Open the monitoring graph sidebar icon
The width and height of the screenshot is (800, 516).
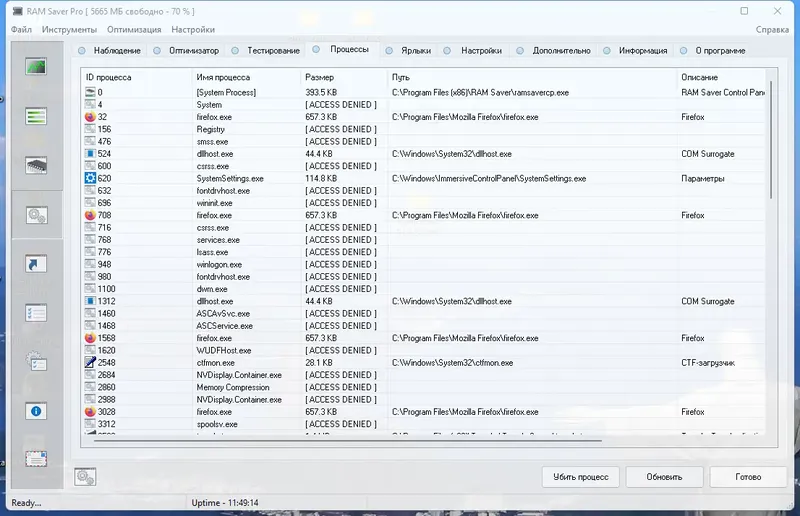pos(36,66)
